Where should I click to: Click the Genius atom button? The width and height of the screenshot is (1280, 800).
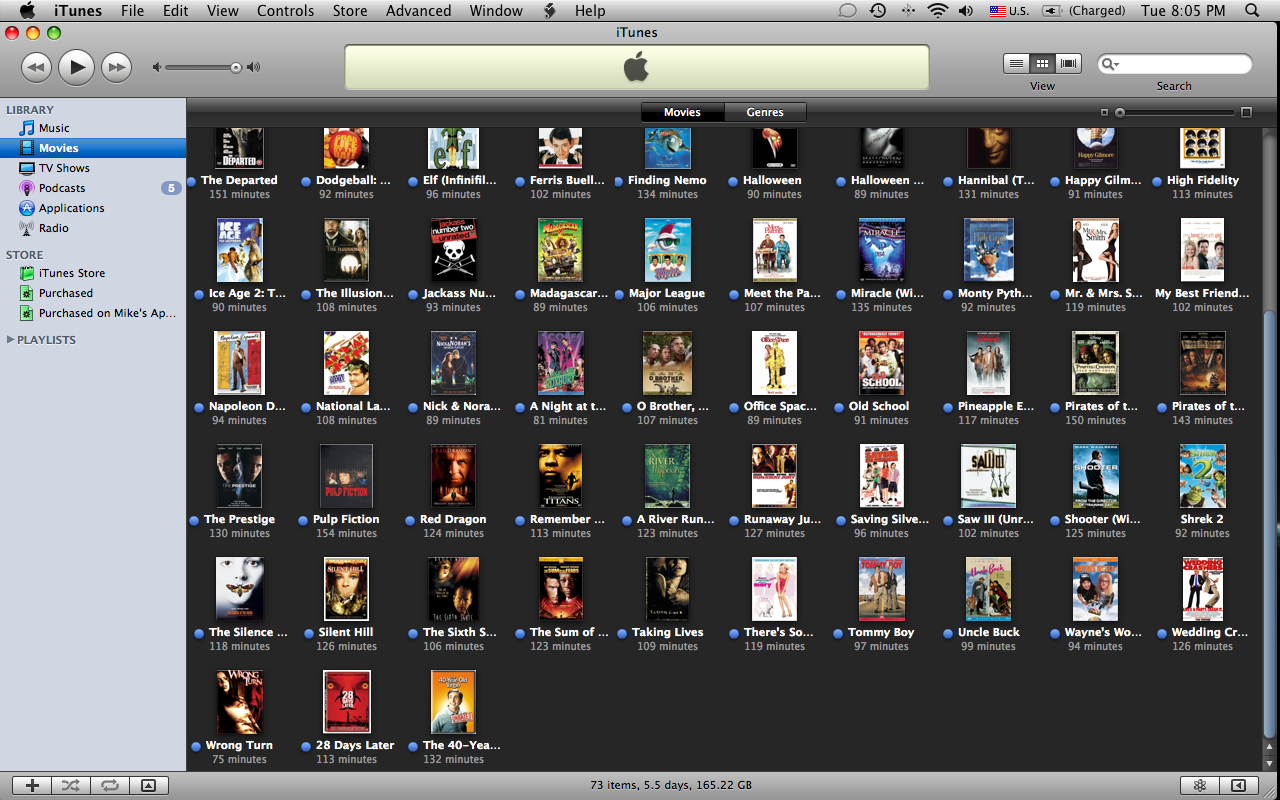(x=1200, y=786)
